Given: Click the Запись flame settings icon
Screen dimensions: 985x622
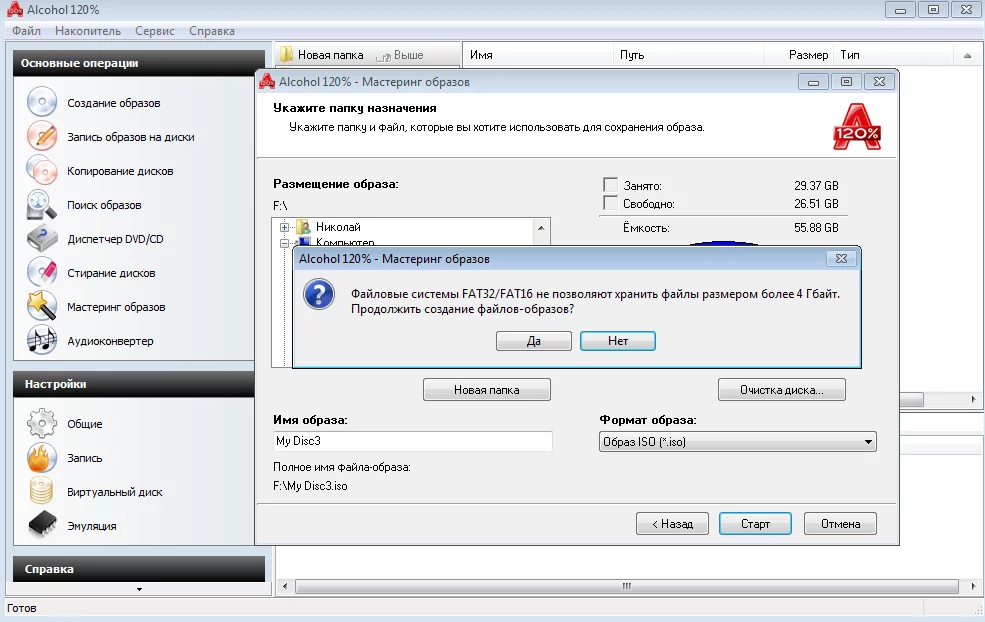Looking at the screenshot, I should (42, 457).
